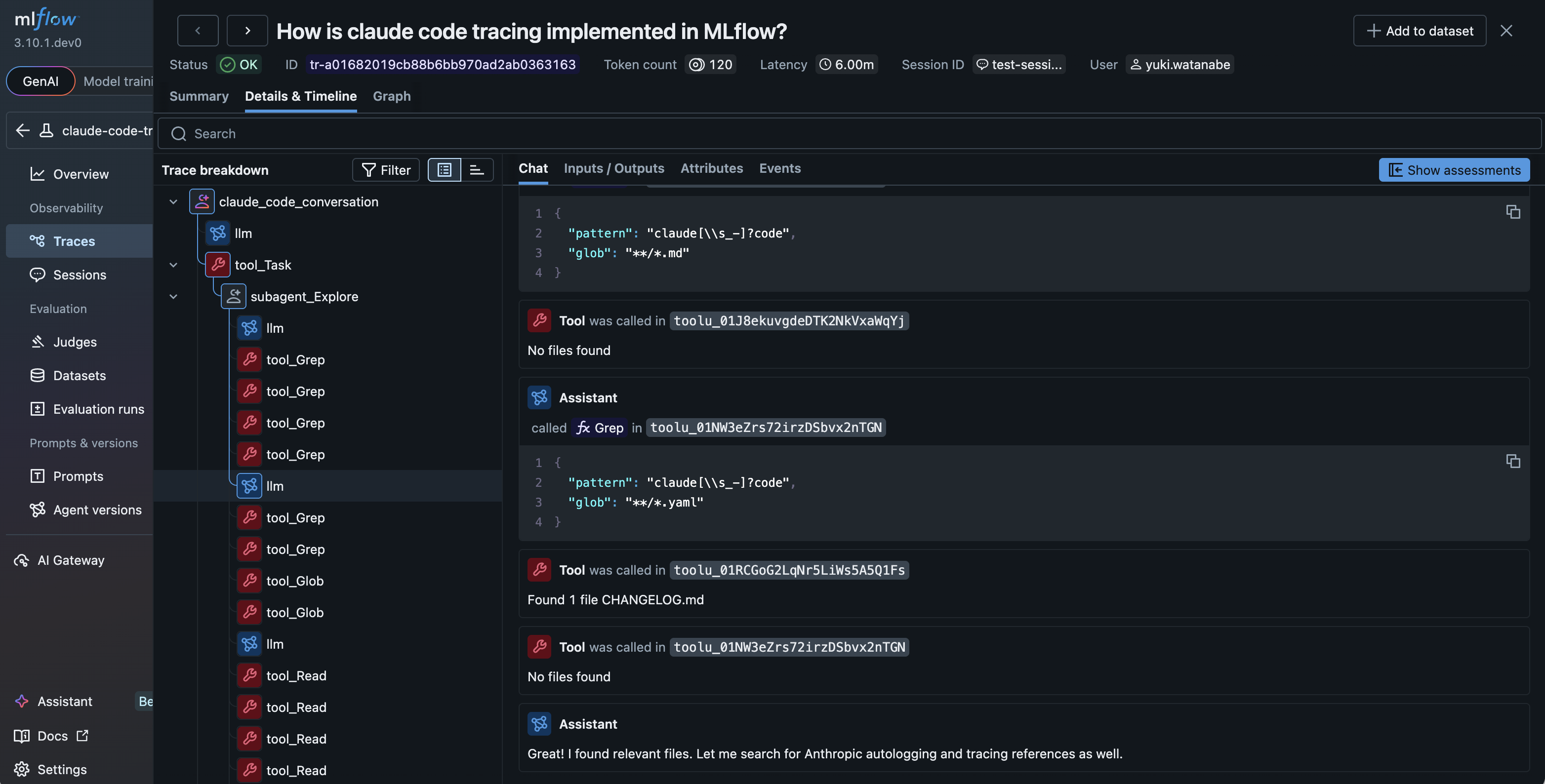Viewport: 1545px width, 784px height.
Task: Open the Settings gear
Action: 62,769
